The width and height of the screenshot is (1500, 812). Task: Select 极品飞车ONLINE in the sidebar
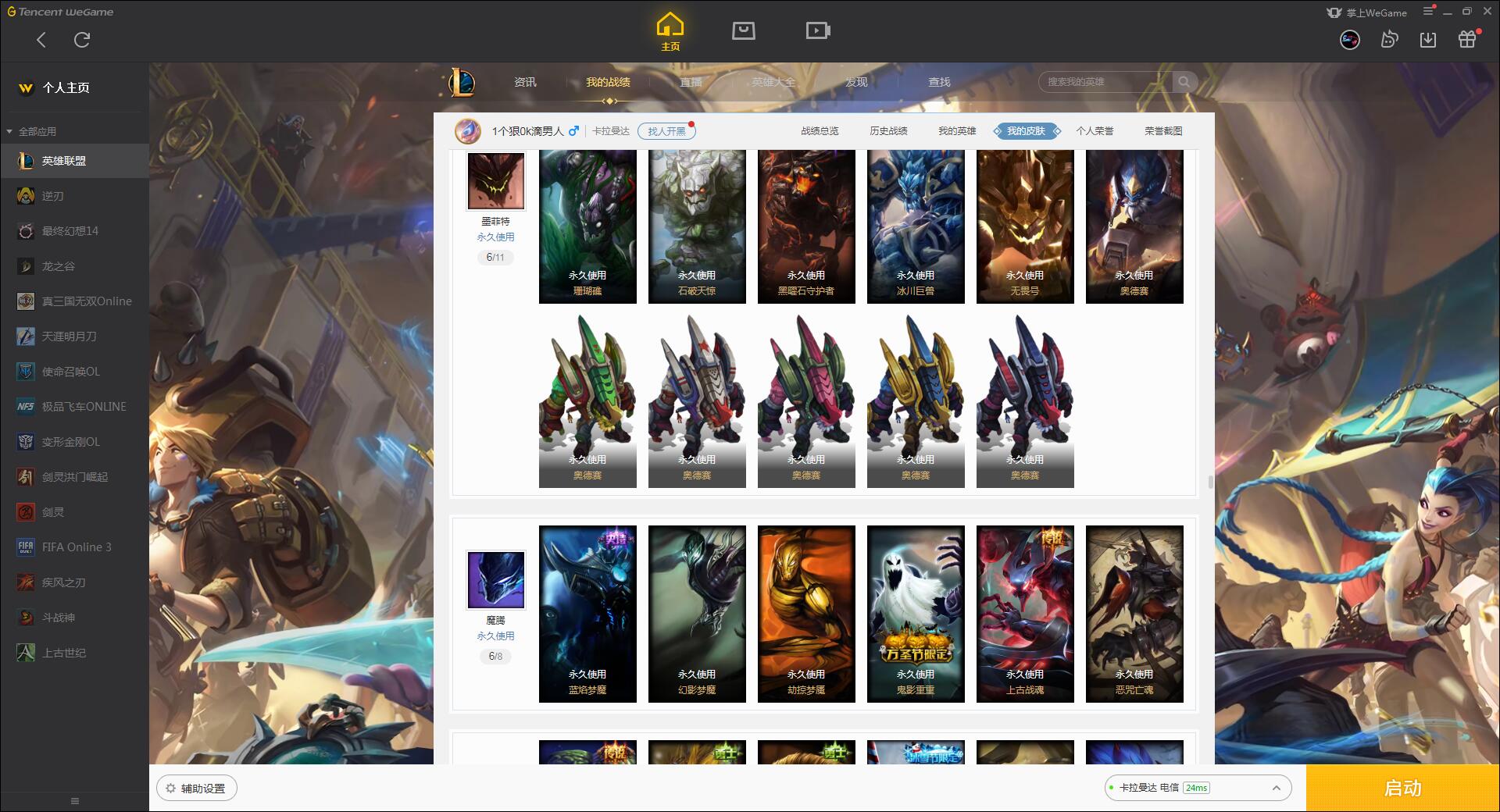[x=74, y=407]
